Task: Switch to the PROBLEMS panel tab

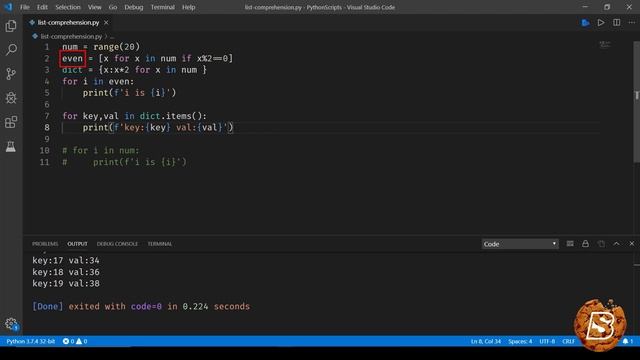Action: tap(45, 244)
